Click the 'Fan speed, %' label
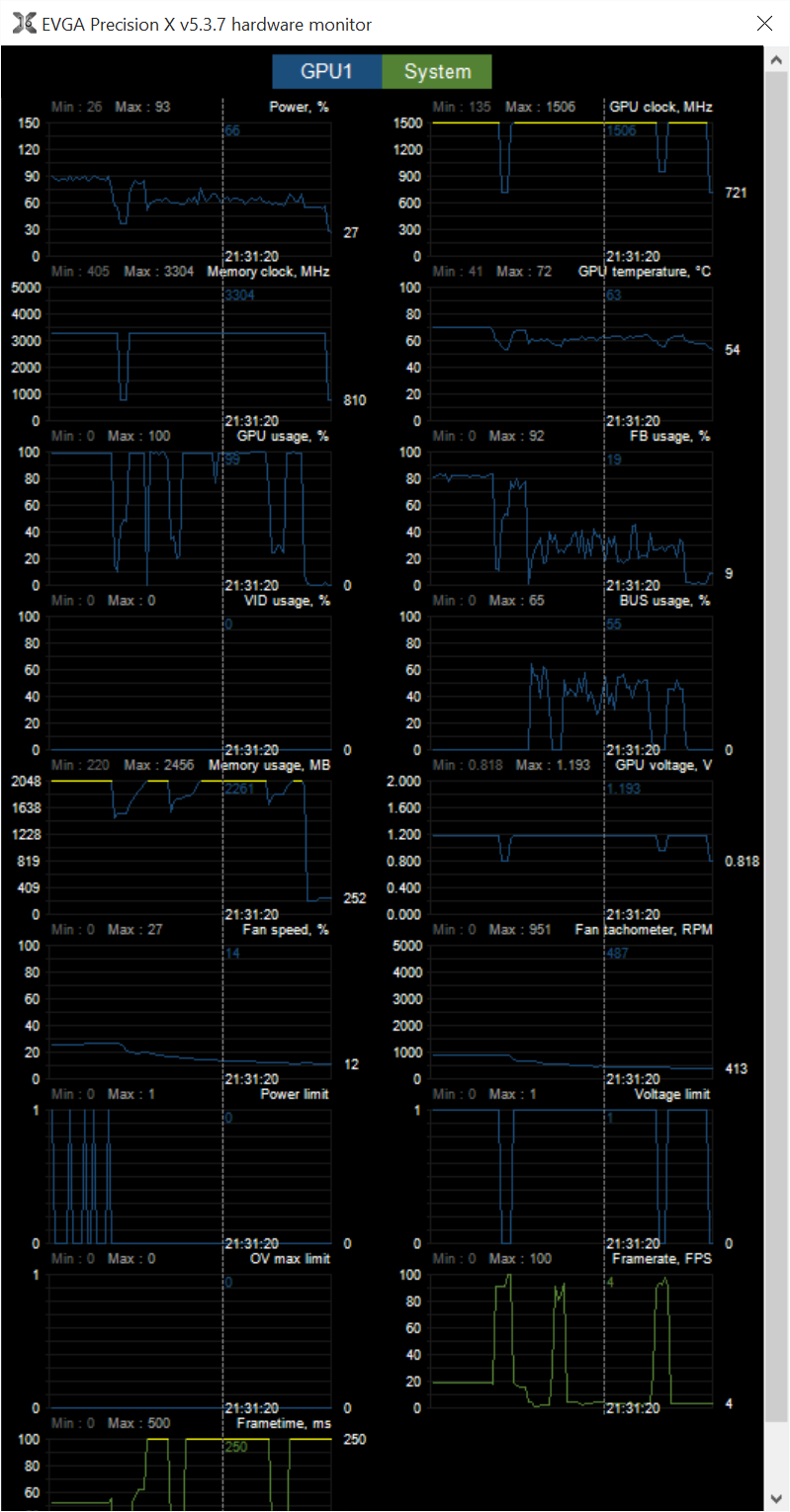Screen dimensions: 790x1512 [287, 929]
